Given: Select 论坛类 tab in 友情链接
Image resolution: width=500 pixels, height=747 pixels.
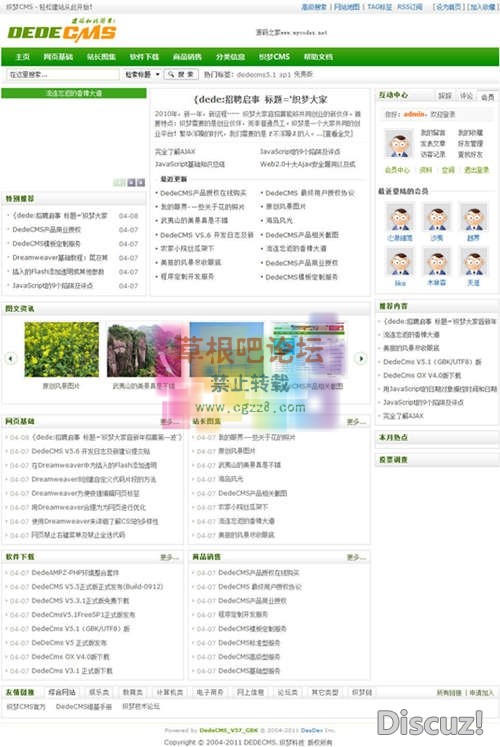Looking at the screenshot, I should click(288, 692).
